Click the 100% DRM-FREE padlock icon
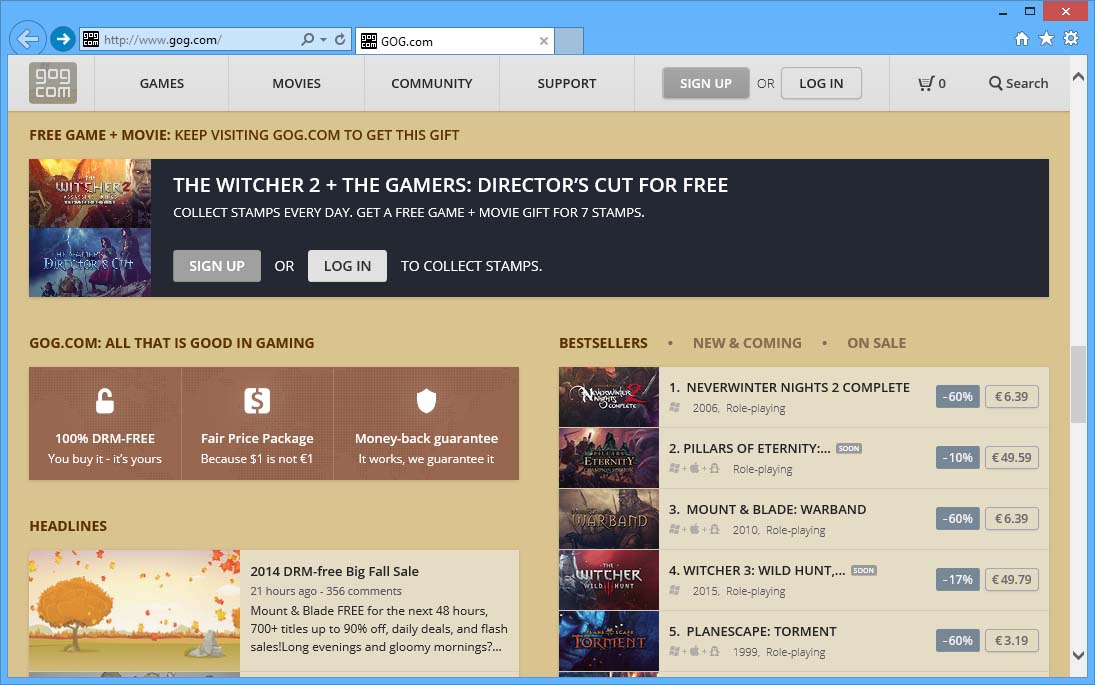 [x=105, y=401]
